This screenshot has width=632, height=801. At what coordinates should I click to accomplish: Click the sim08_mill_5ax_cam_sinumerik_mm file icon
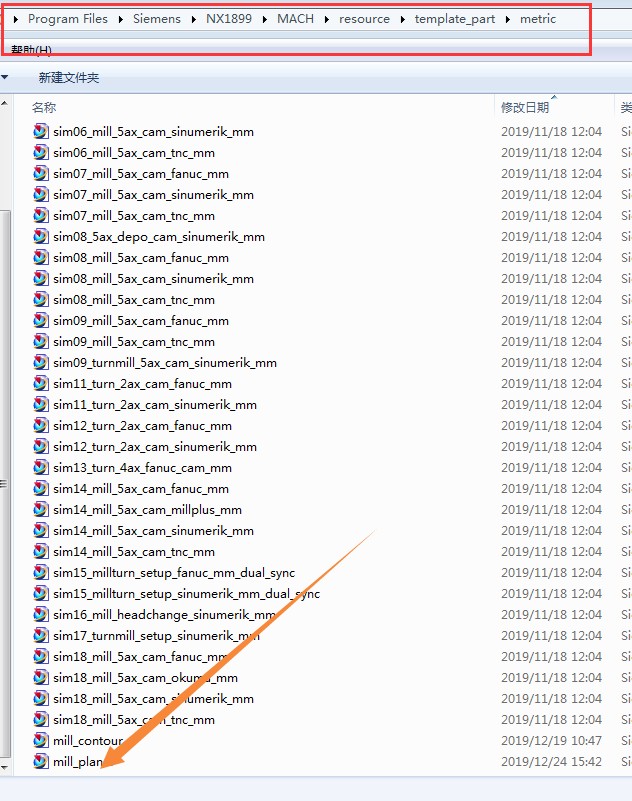pos(41,278)
